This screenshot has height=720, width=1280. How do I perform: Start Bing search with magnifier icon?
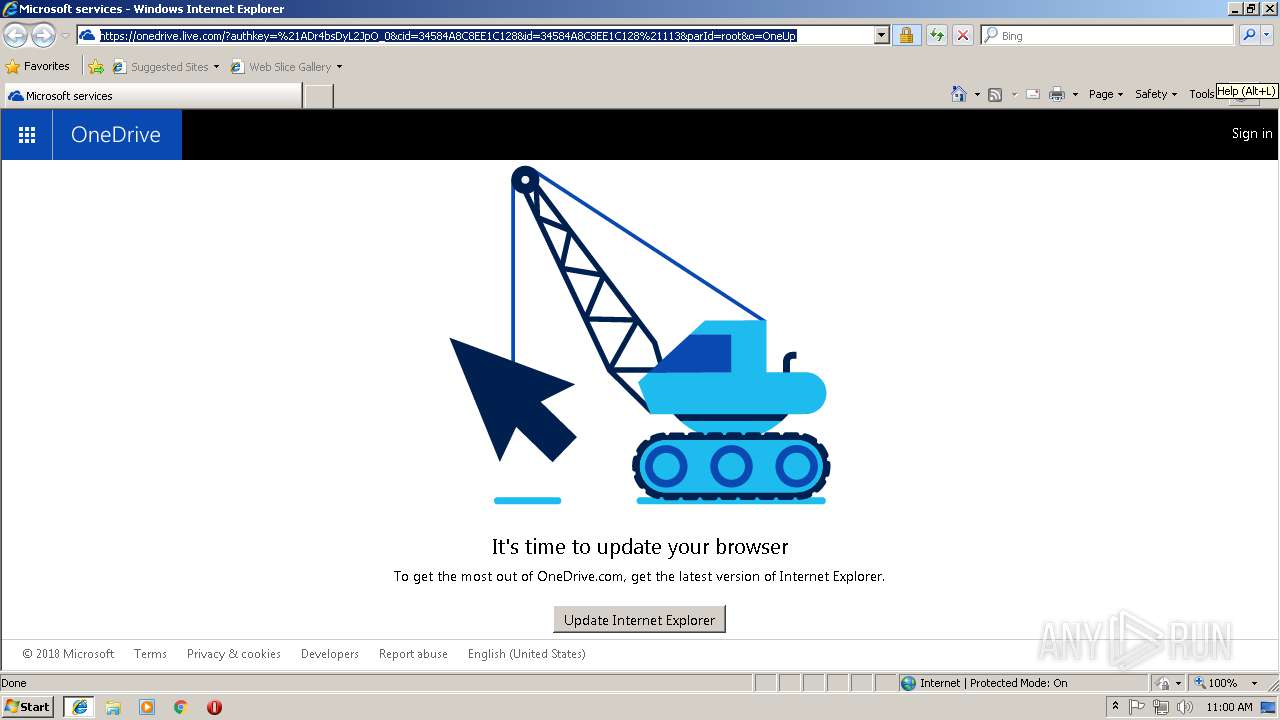1248,35
